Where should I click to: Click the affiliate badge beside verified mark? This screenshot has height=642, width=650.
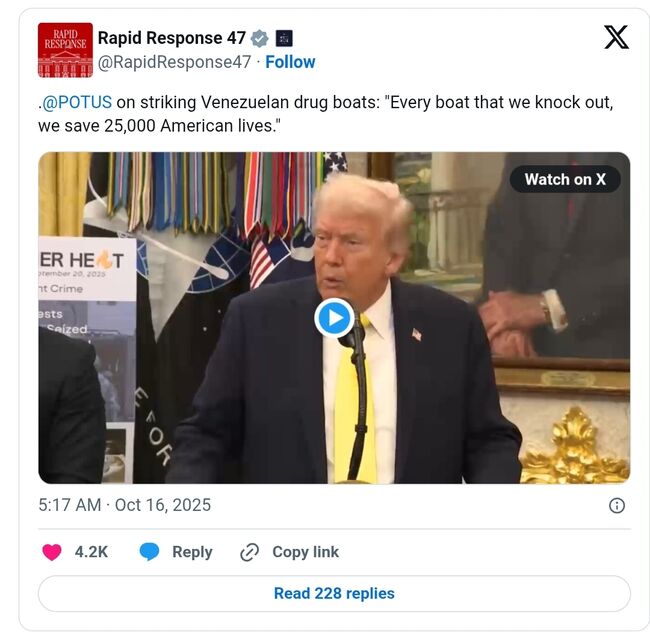coord(284,39)
